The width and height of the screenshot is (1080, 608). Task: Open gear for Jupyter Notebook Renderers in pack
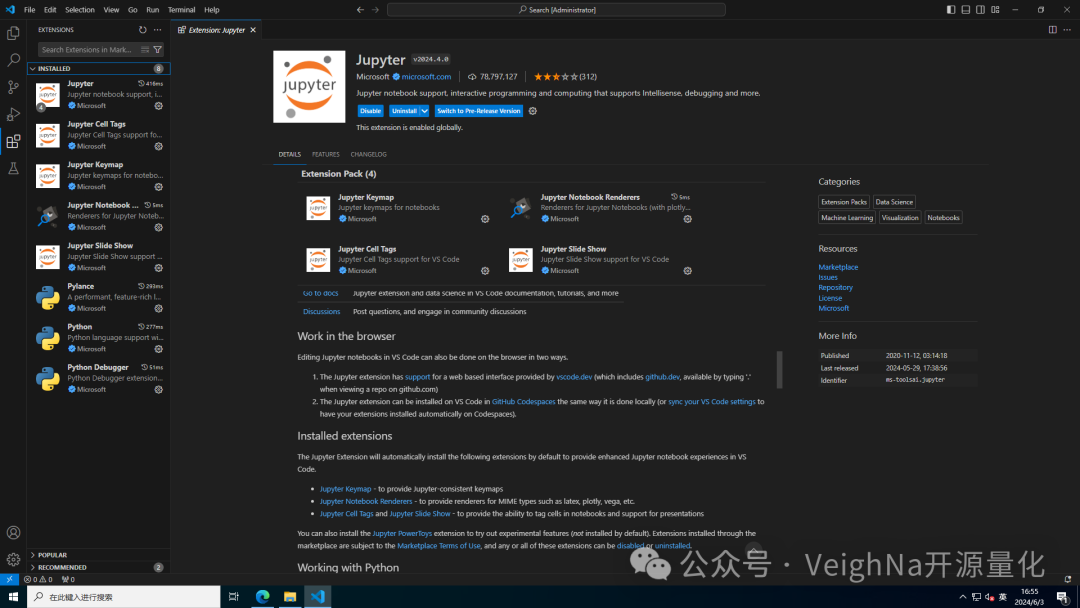coord(687,219)
